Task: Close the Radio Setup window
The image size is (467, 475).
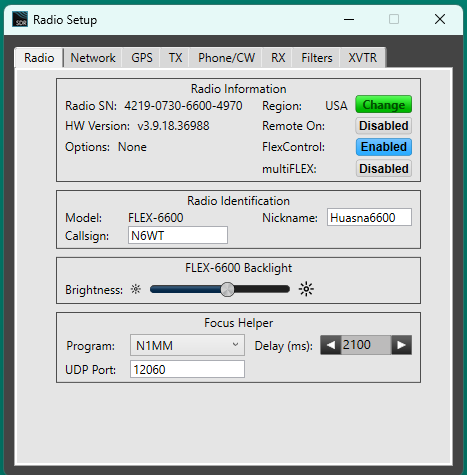Action: pyautogui.click(x=440, y=19)
